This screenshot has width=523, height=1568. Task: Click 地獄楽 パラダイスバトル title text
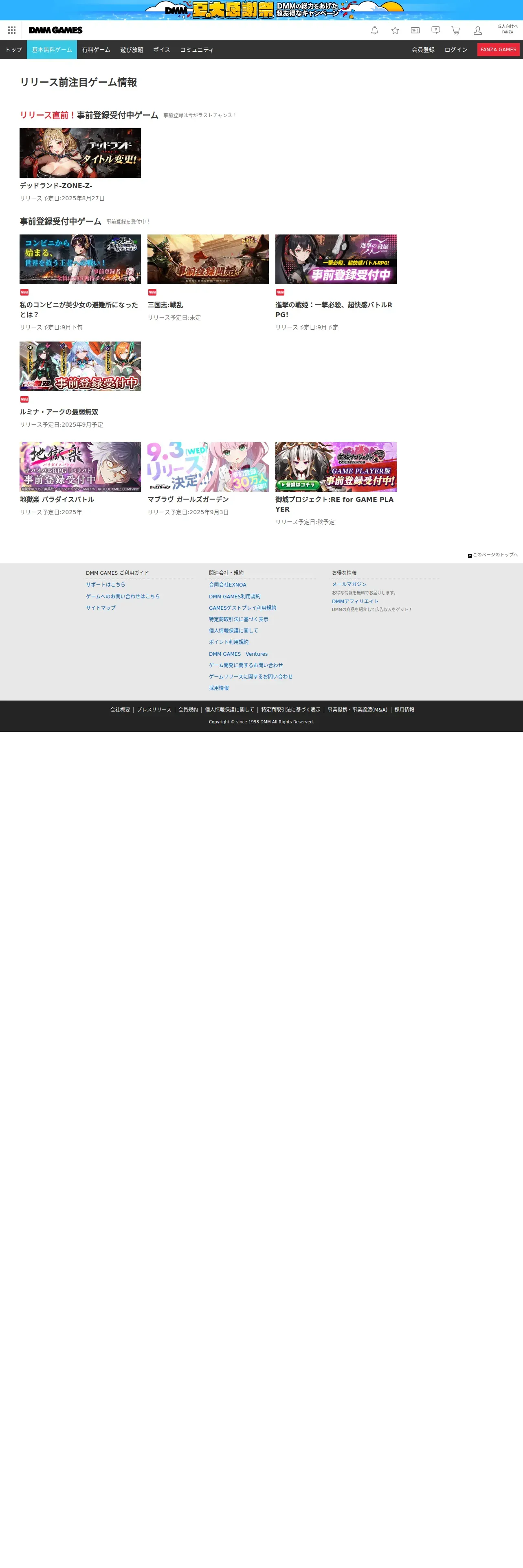coord(57,500)
